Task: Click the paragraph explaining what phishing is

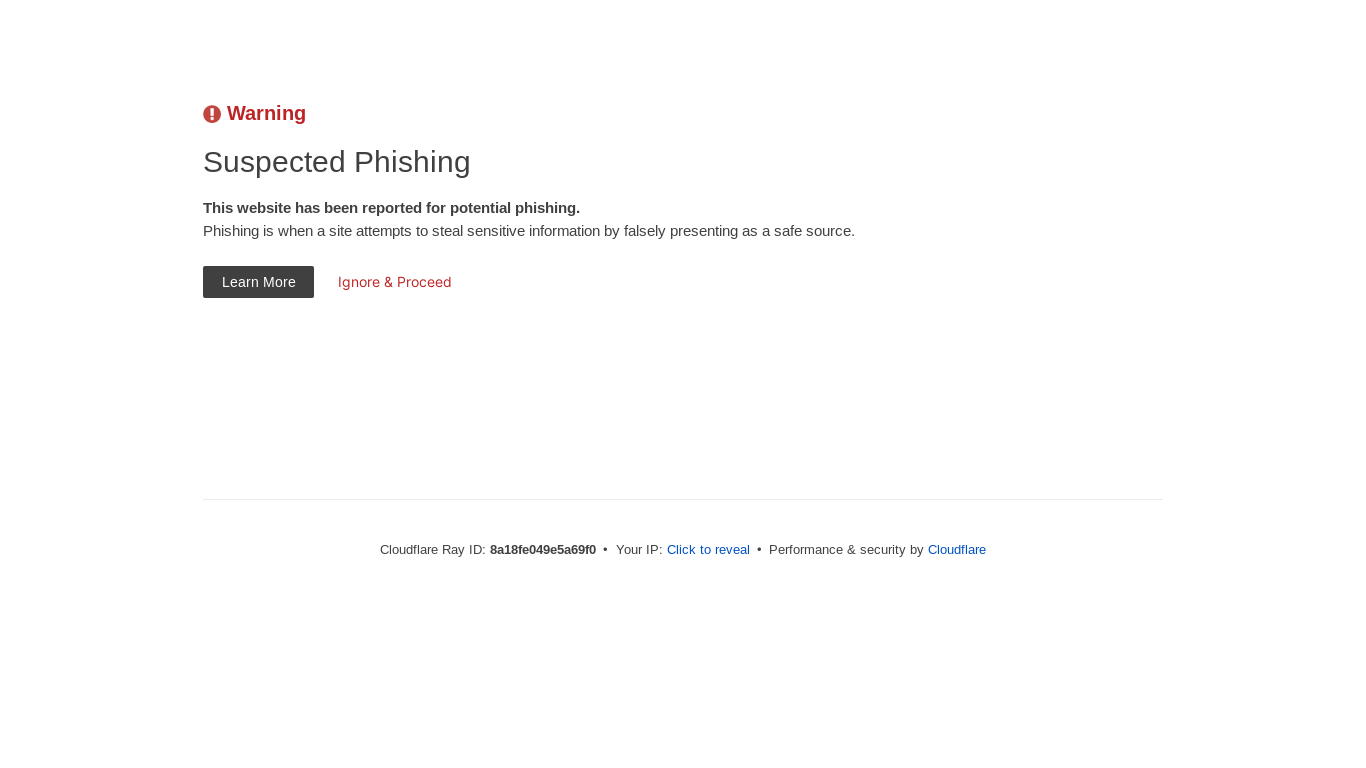Action: pyautogui.click(x=529, y=231)
